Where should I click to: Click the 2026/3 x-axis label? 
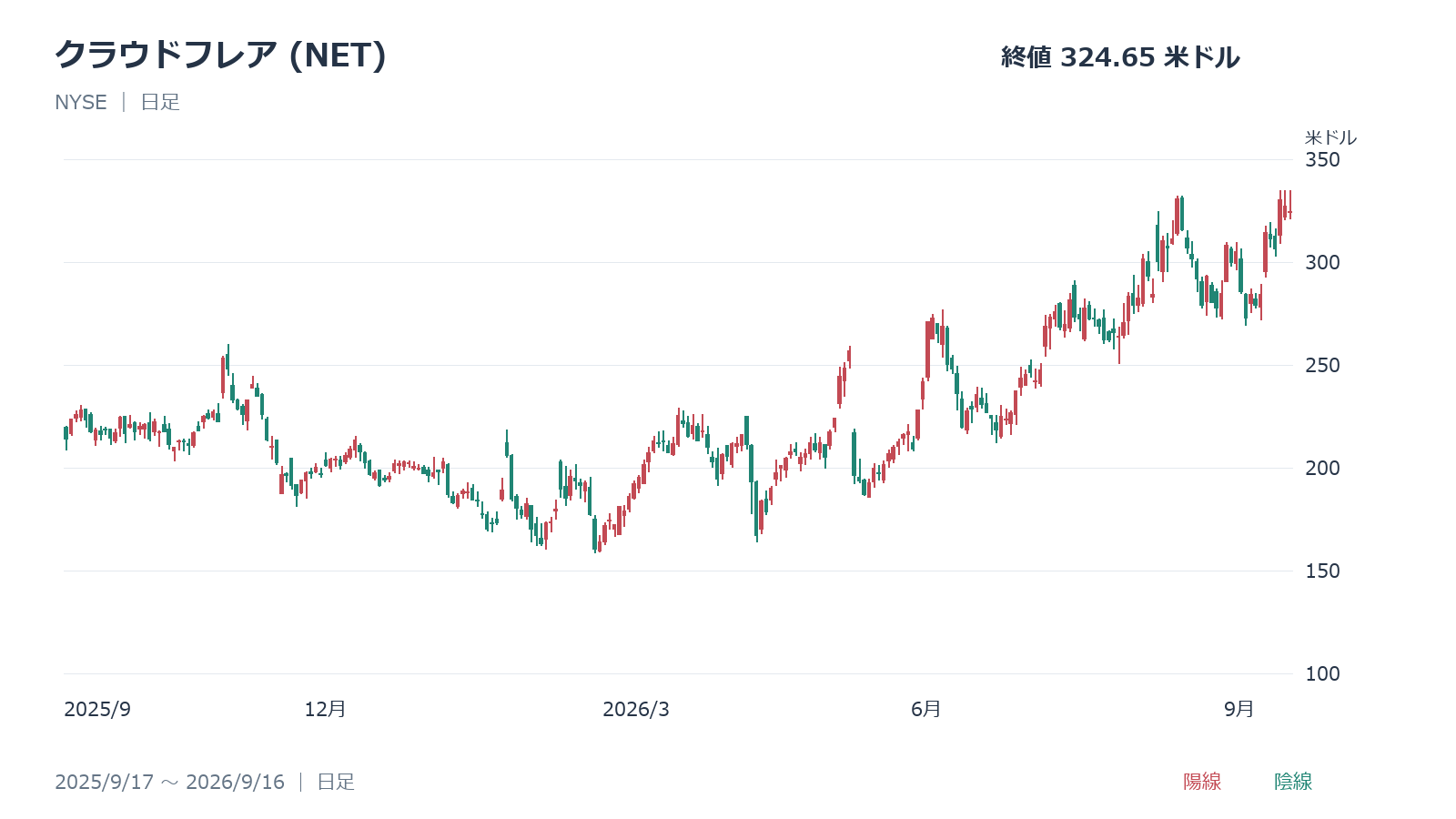pyautogui.click(x=636, y=710)
